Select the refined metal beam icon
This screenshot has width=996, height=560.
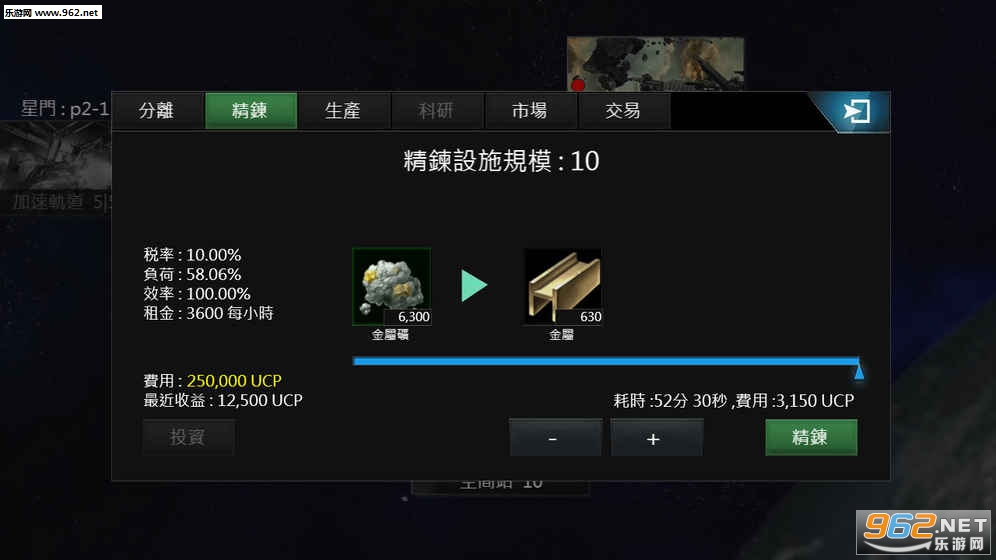(x=562, y=286)
